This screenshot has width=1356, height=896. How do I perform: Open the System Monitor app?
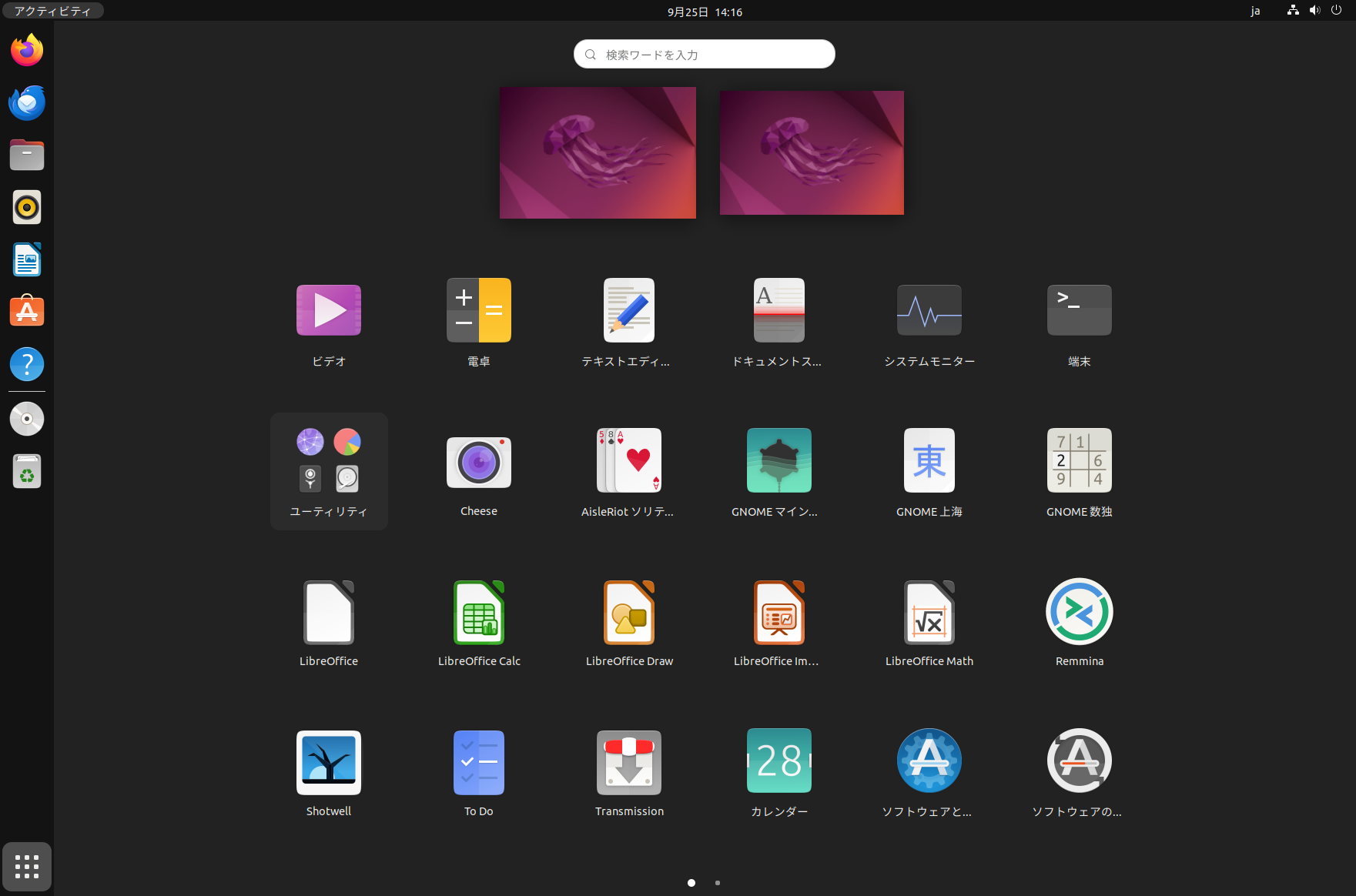(929, 311)
